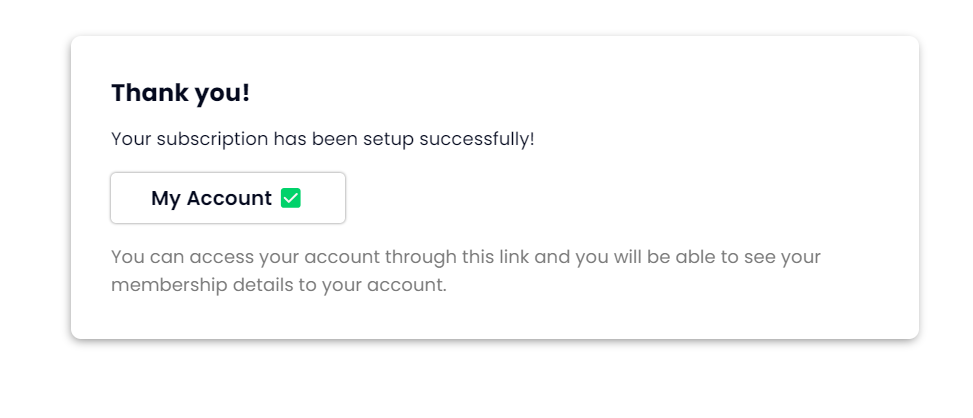Click the "Thank you!" heading

point(180,93)
